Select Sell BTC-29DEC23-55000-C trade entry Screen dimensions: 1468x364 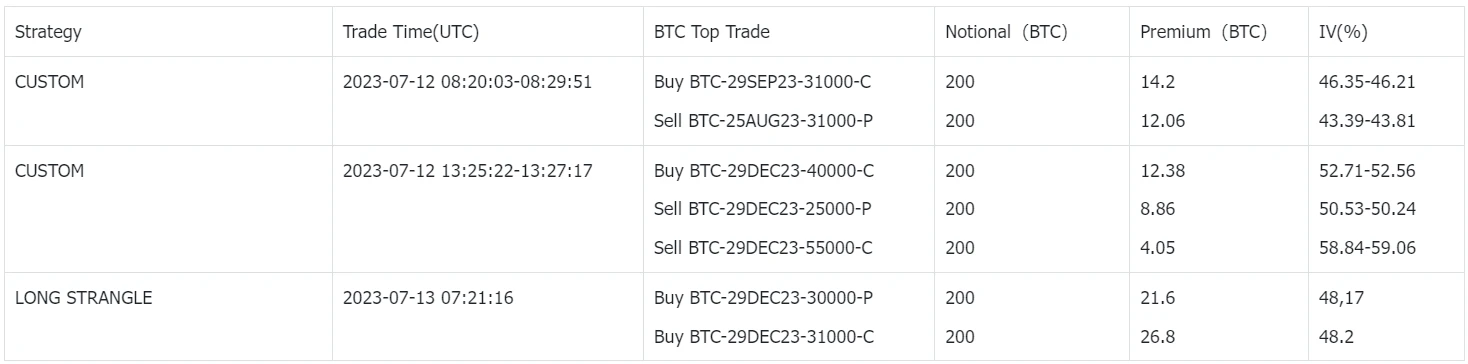764,248
